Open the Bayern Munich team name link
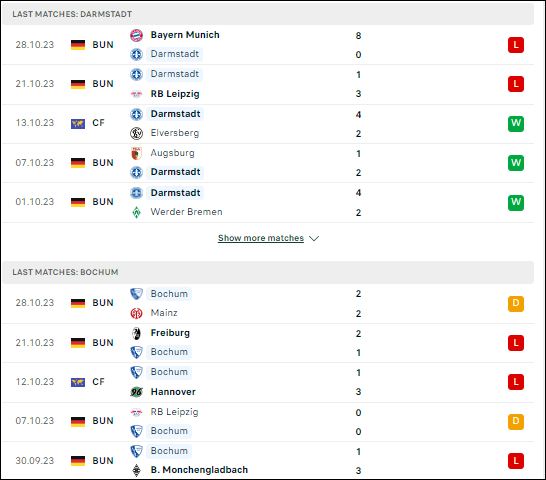This screenshot has width=546, height=480. [185, 35]
